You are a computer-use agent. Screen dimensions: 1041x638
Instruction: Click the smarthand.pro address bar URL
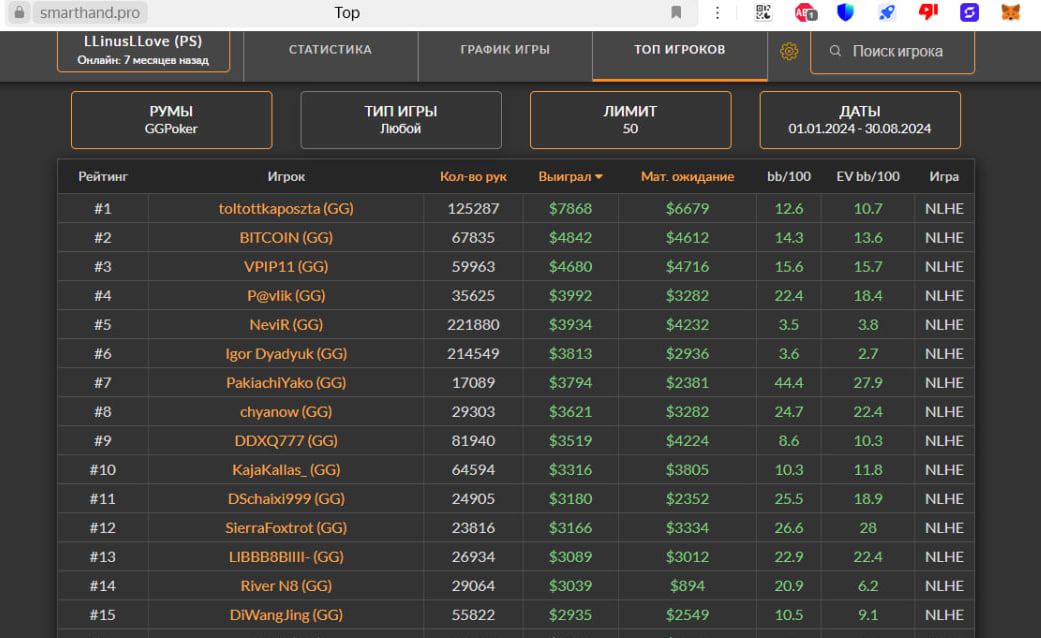(x=90, y=13)
